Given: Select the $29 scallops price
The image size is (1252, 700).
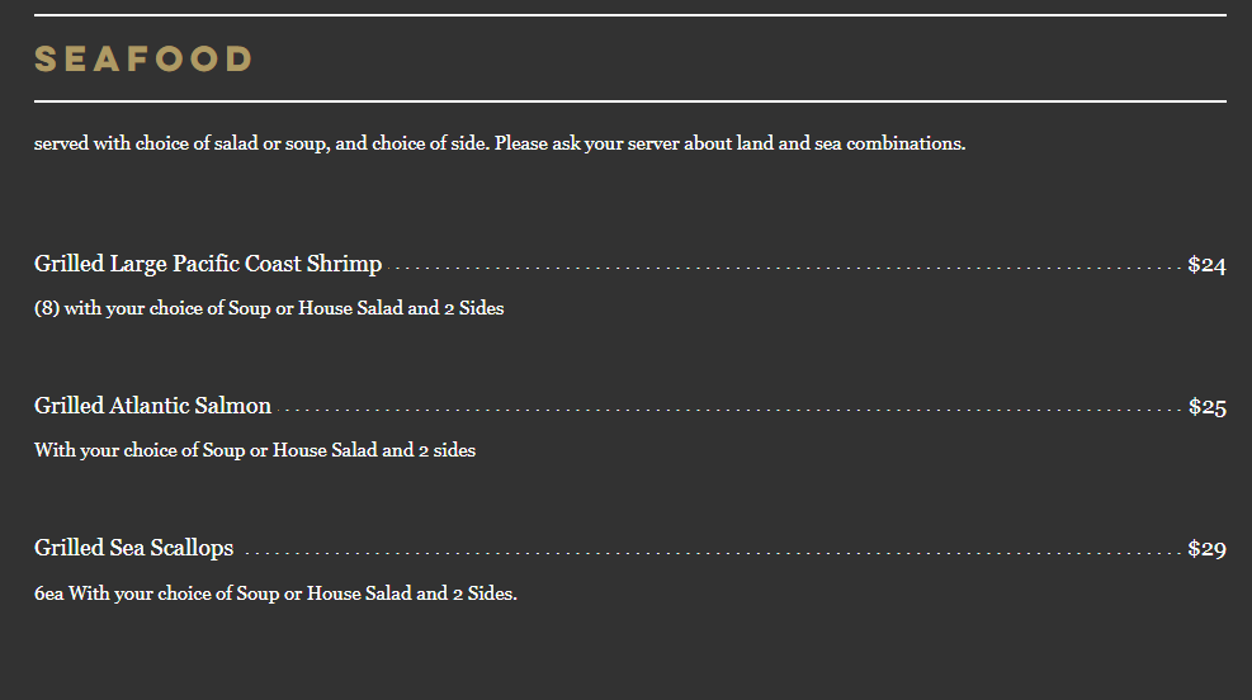Looking at the screenshot, I should tap(1206, 549).
